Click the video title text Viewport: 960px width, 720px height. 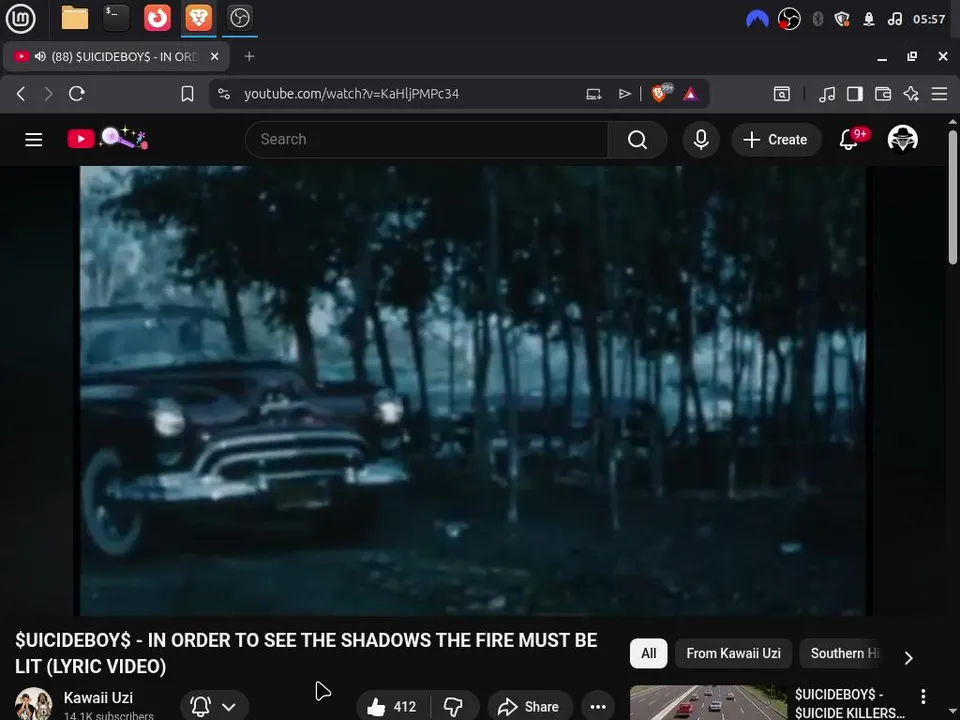(306, 653)
